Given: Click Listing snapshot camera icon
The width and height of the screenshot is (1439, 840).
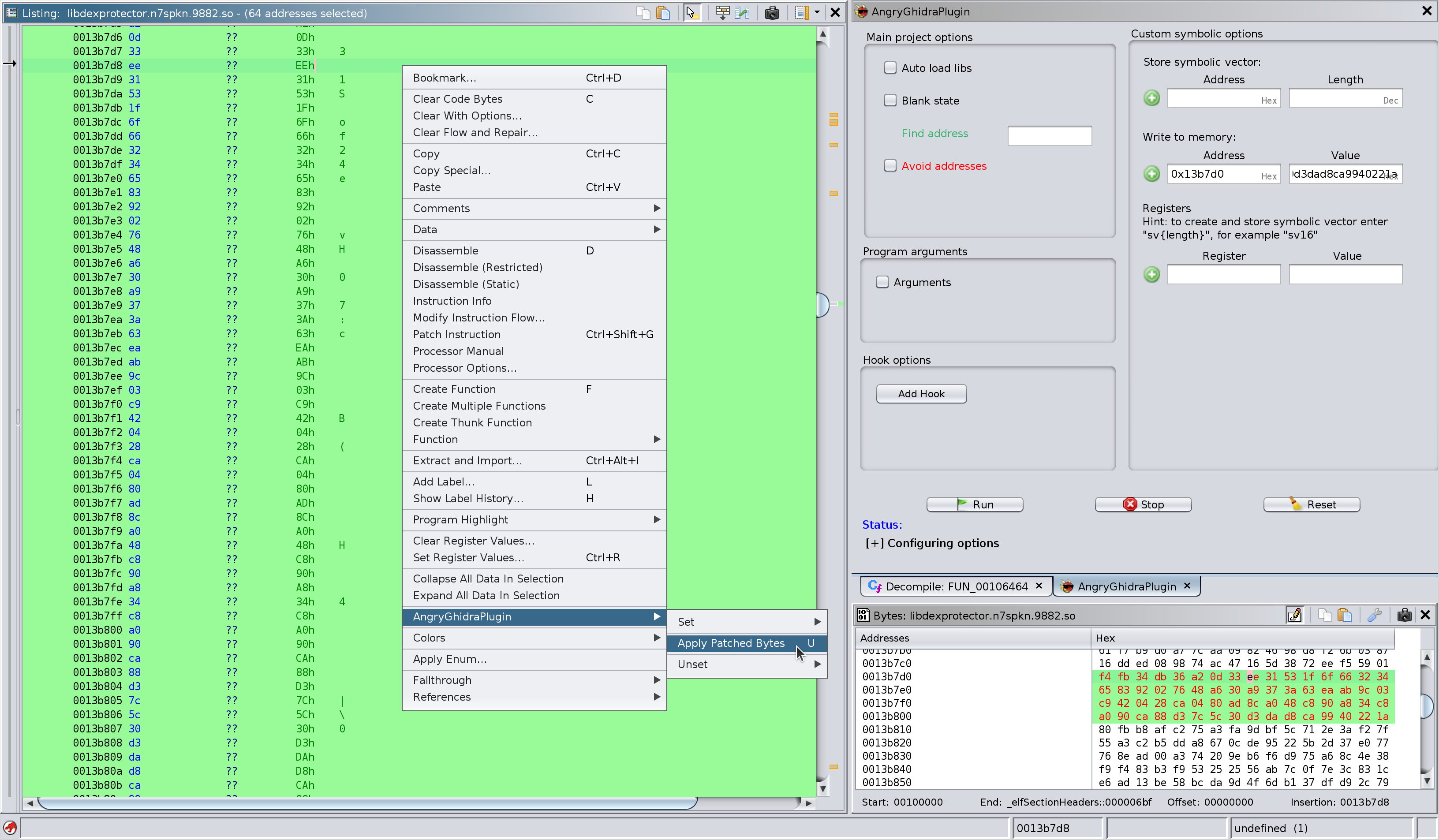Looking at the screenshot, I should 772,12.
